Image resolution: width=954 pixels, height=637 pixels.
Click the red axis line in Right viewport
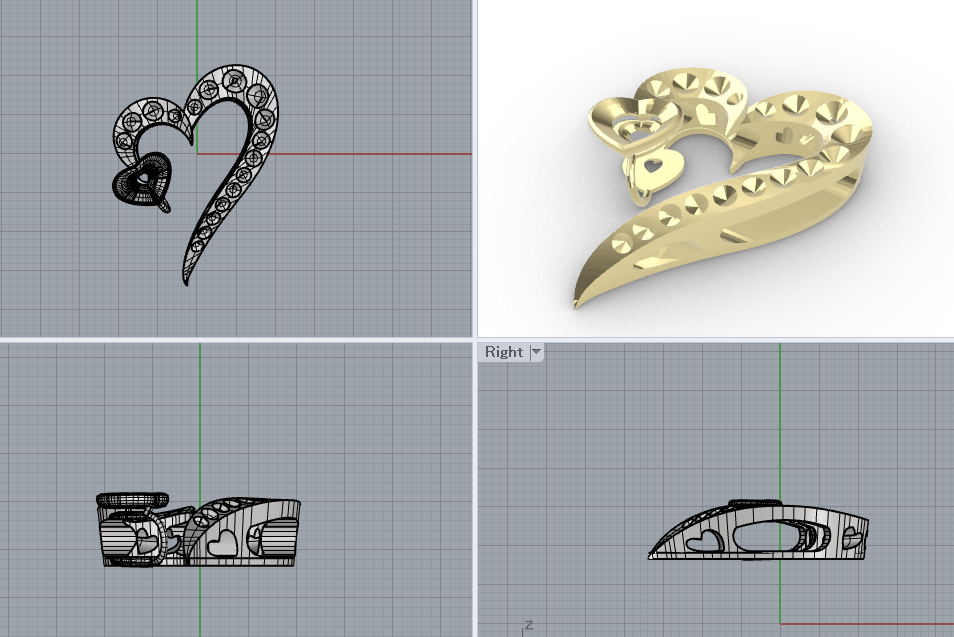(870, 624)
